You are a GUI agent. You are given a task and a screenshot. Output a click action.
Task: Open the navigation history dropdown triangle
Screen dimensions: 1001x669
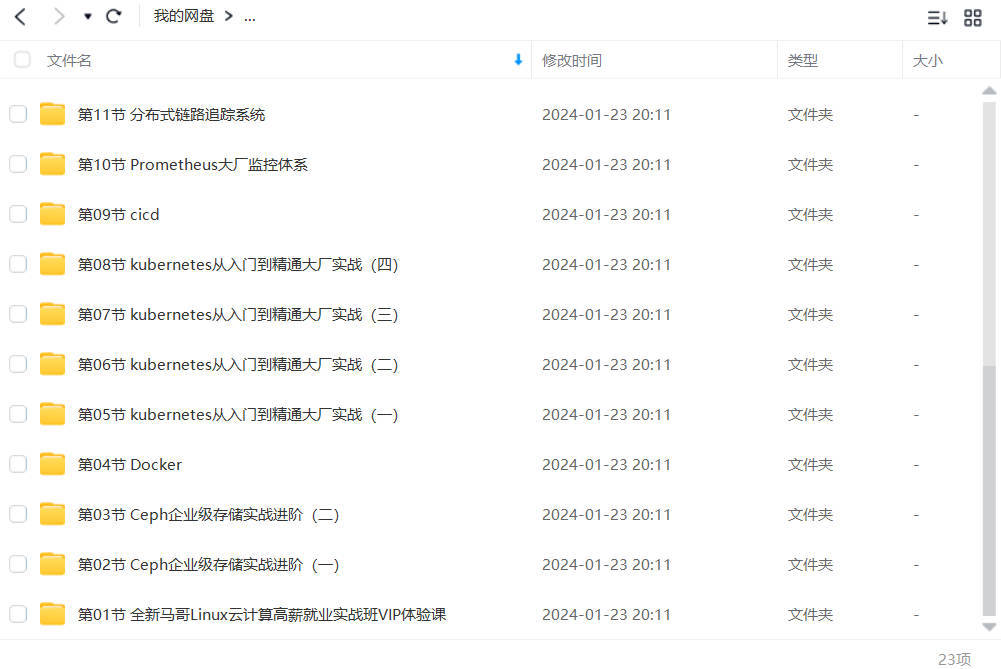pos(87,17)
